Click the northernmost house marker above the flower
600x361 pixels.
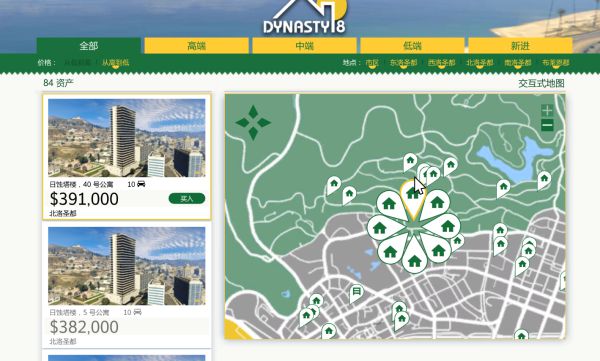410,162
